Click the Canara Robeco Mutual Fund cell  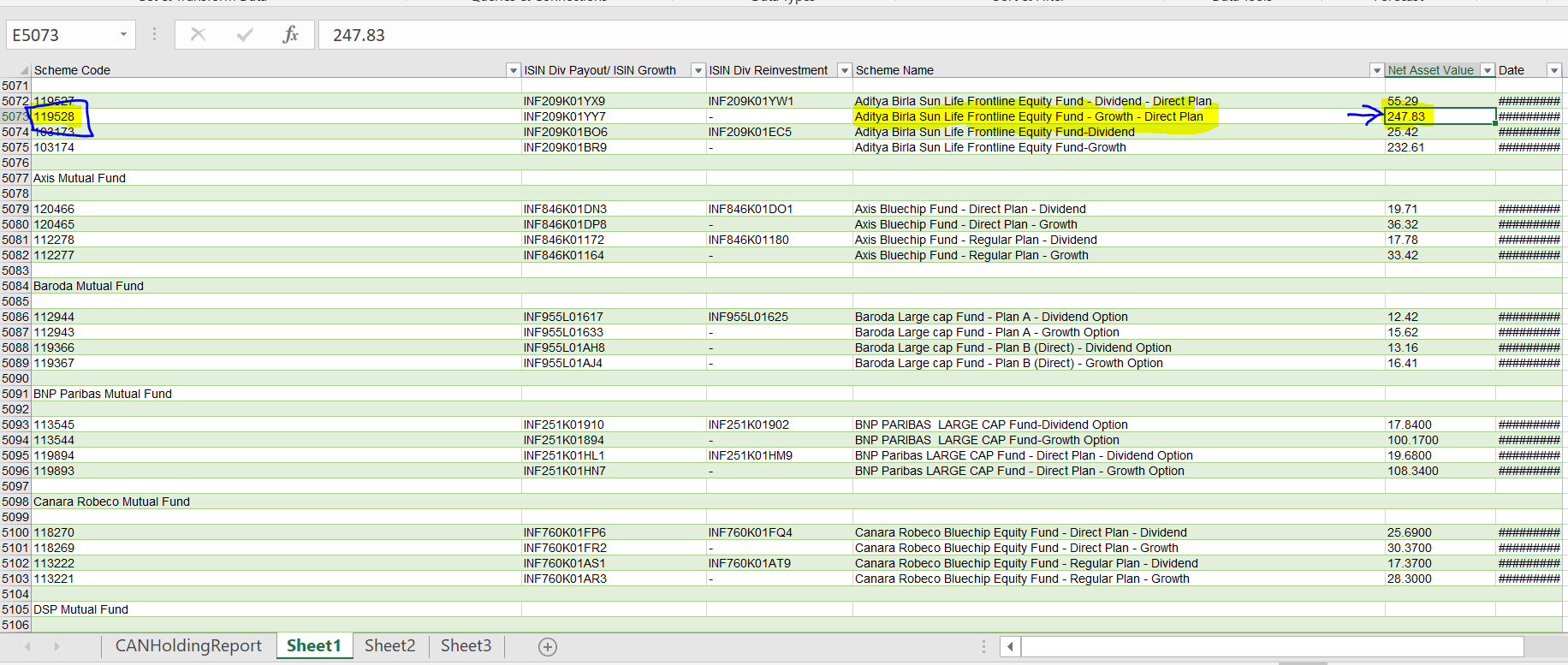pyautogui.click(x=276, y=502)
